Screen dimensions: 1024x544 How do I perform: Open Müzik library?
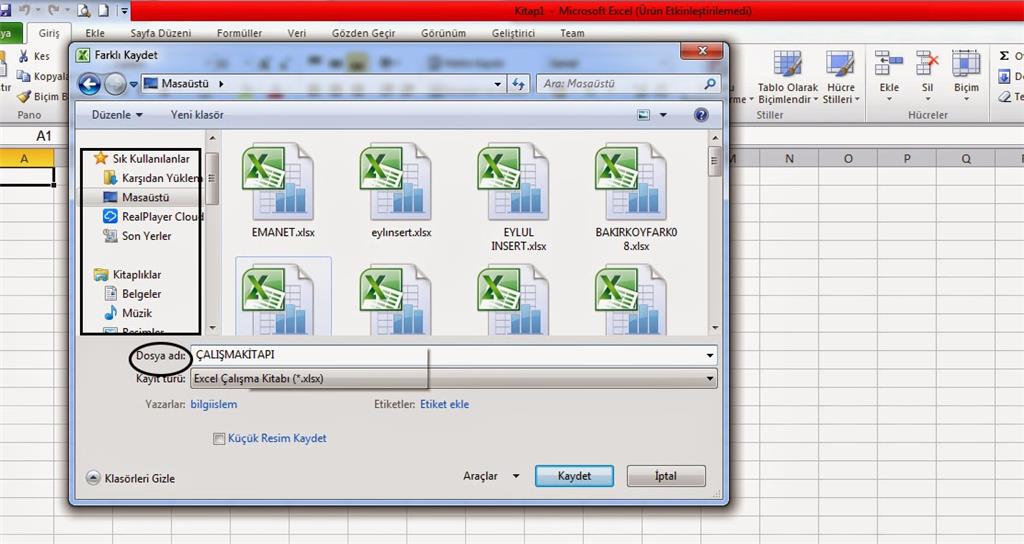coord(127,313)
